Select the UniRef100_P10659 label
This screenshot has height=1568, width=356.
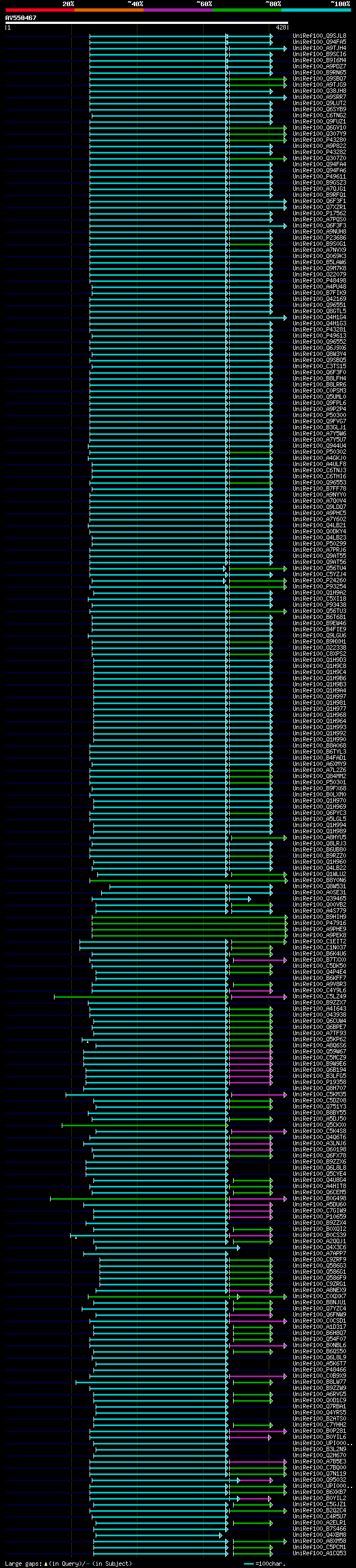pyautogui.click(x=319, y=1216)
